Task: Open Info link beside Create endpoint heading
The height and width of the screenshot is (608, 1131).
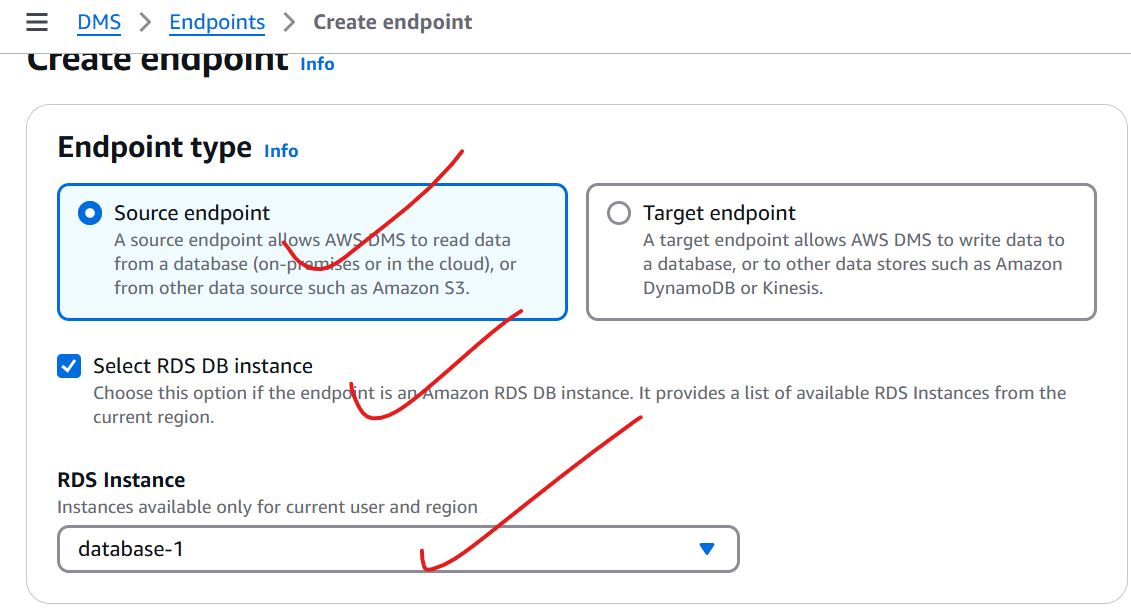Action: pyautogui.click(x=317, y=64)
